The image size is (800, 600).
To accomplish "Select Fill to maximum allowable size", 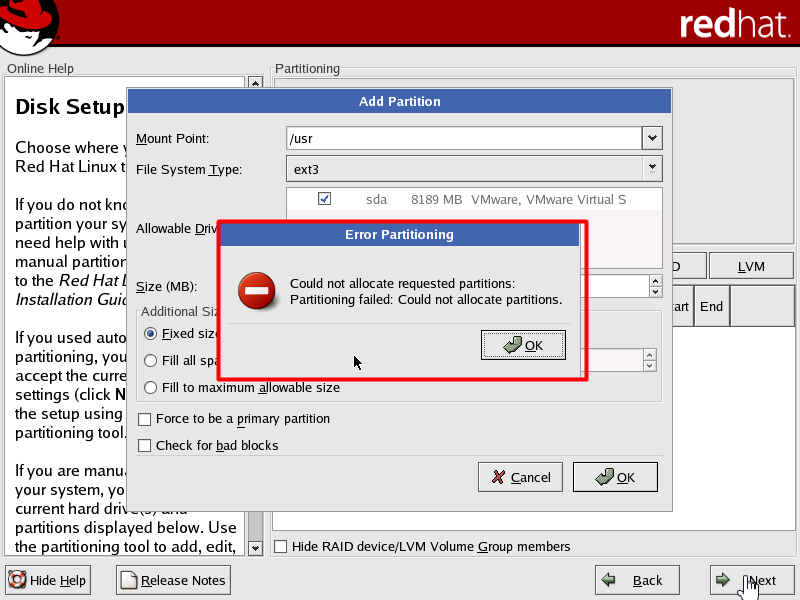I will [x=150, y=388].
